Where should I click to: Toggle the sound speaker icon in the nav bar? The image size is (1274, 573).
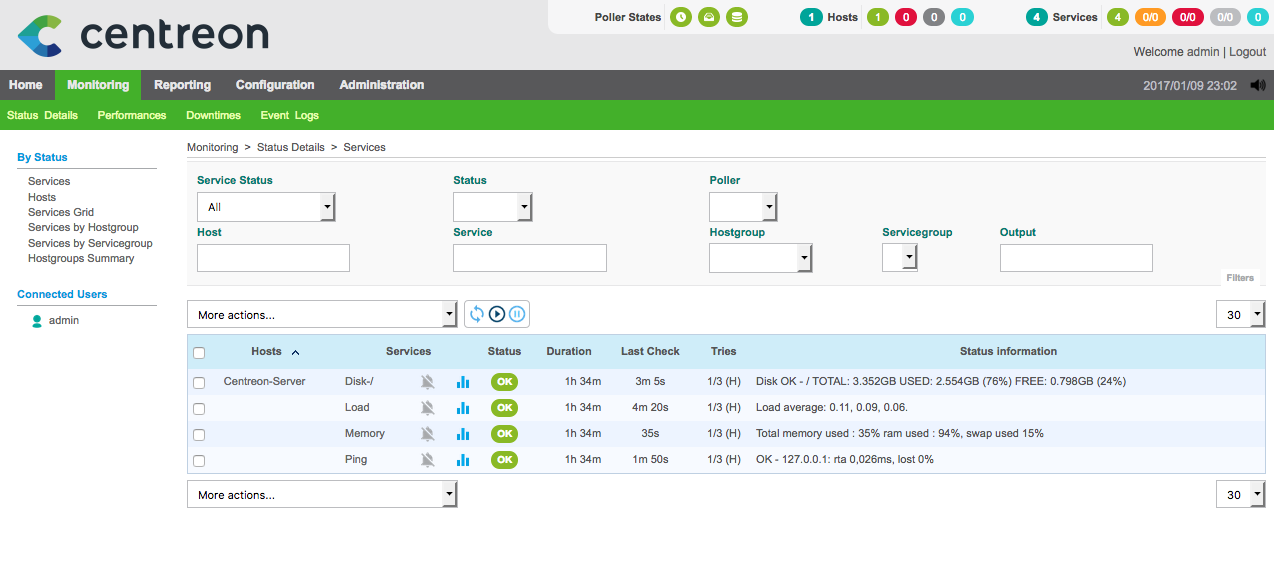[1257, 86]
